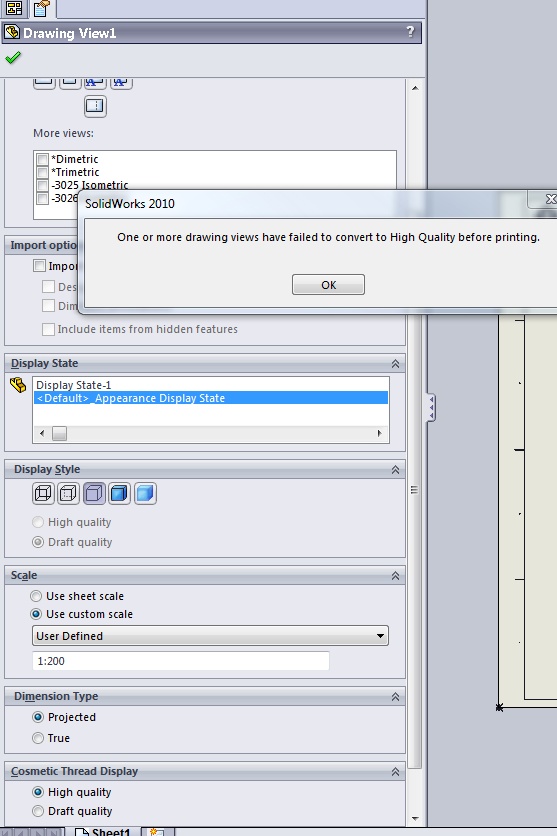Open Drawing View1 help question mark

[x=410, y=32]
